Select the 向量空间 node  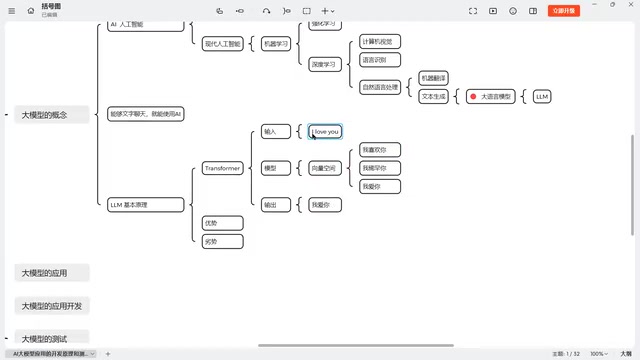click(x=325, y=168)
